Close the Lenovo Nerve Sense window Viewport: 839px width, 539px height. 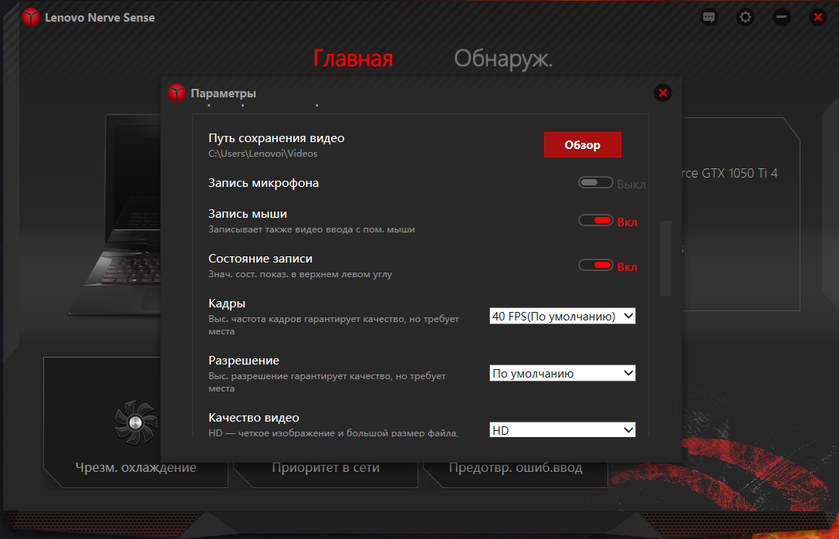point(817,17)
